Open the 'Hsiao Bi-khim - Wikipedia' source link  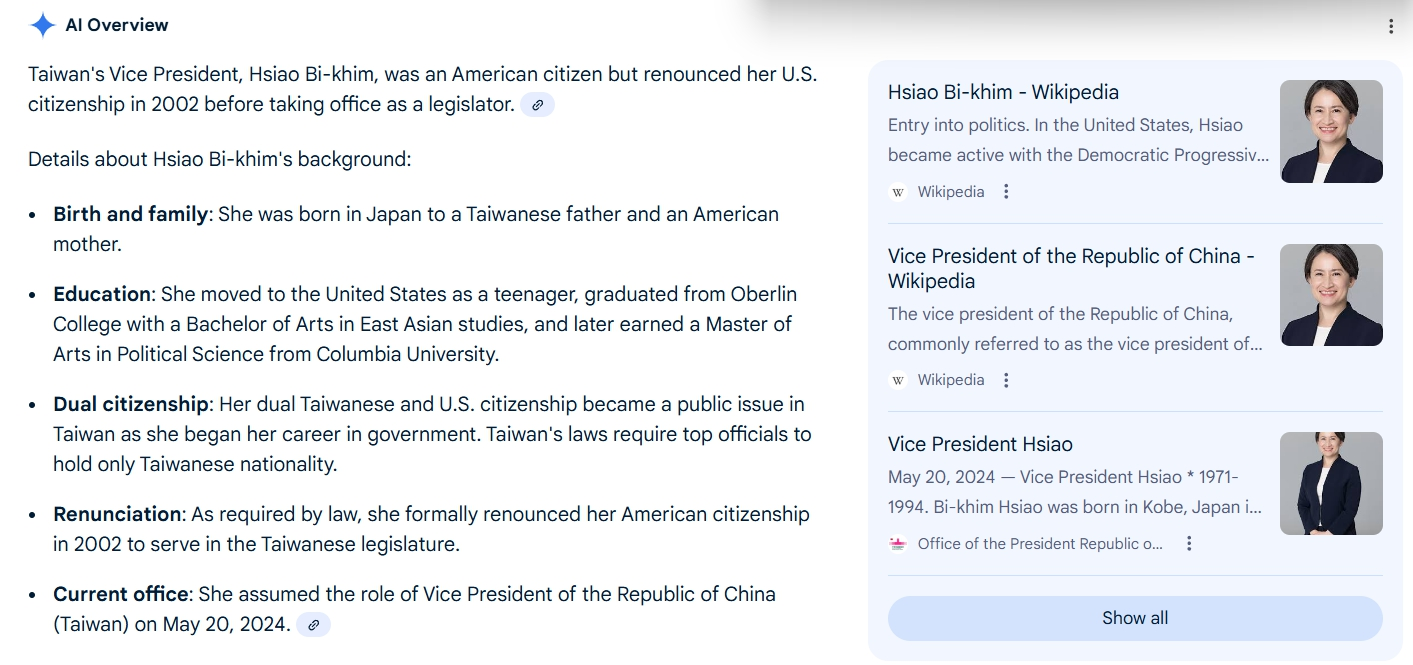1003,92
